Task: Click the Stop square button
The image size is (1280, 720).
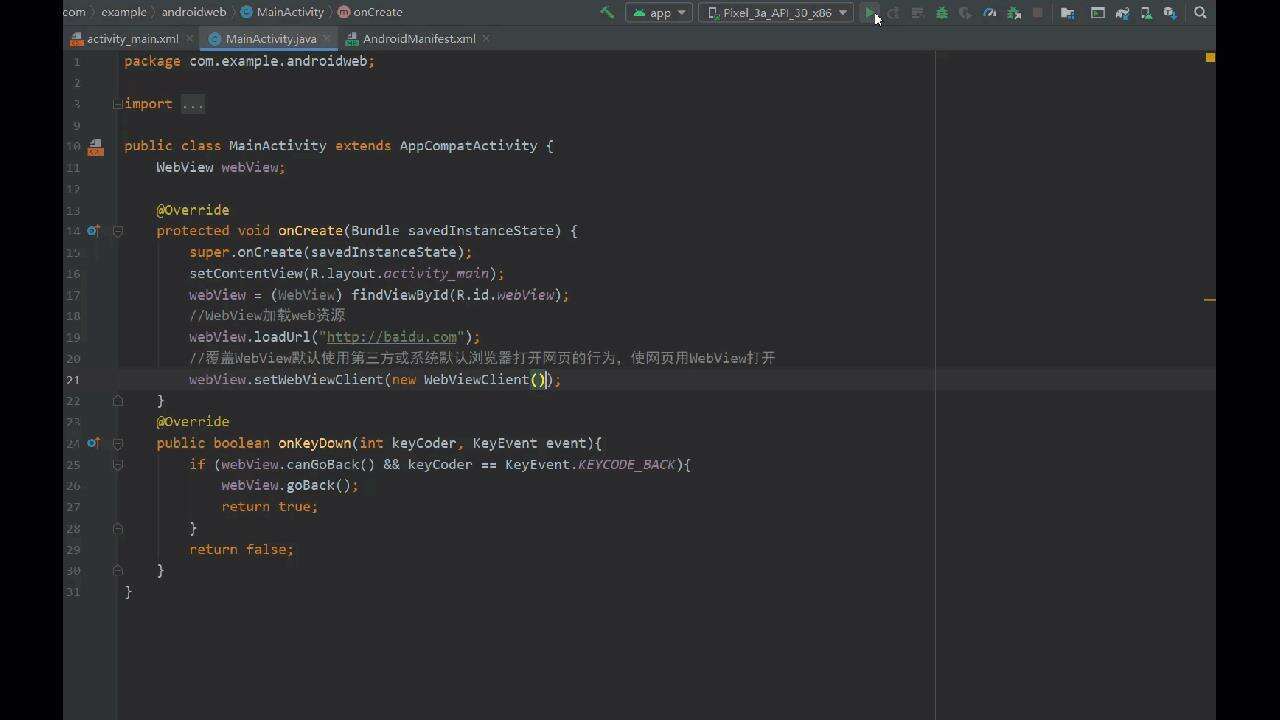Action: [1038, 13]
